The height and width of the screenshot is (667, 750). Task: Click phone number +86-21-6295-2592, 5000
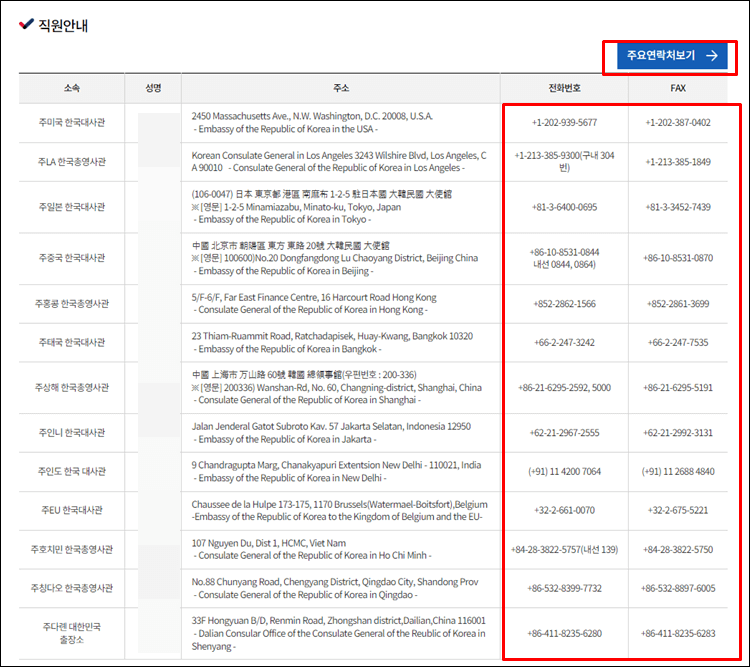point(564,388)
